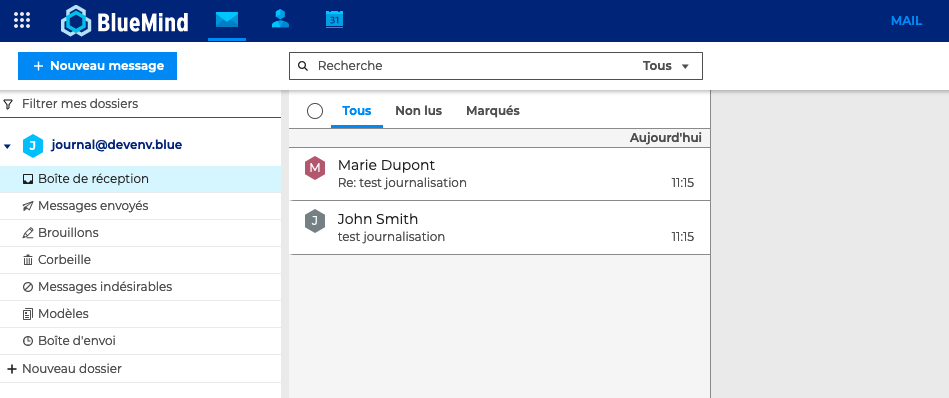Open the Calendar icon in top bar

coord(334,19)
